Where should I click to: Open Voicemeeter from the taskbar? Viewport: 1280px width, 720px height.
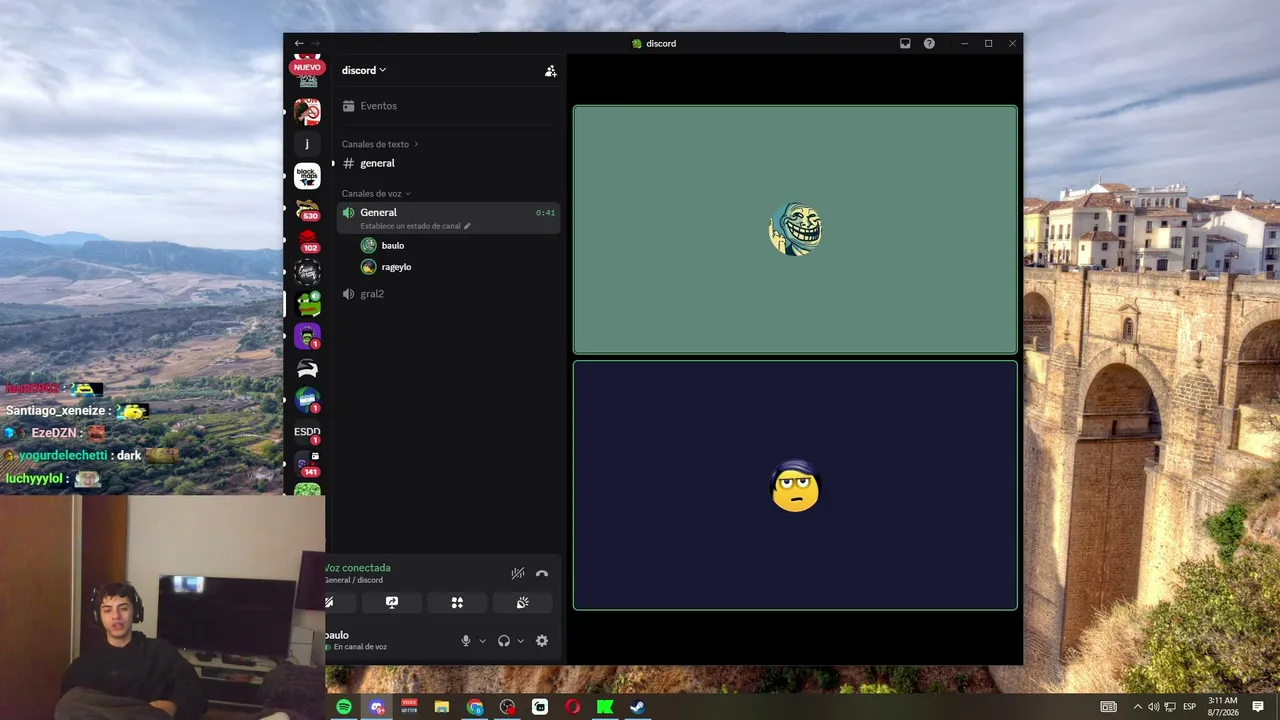[x=409, y=707]
